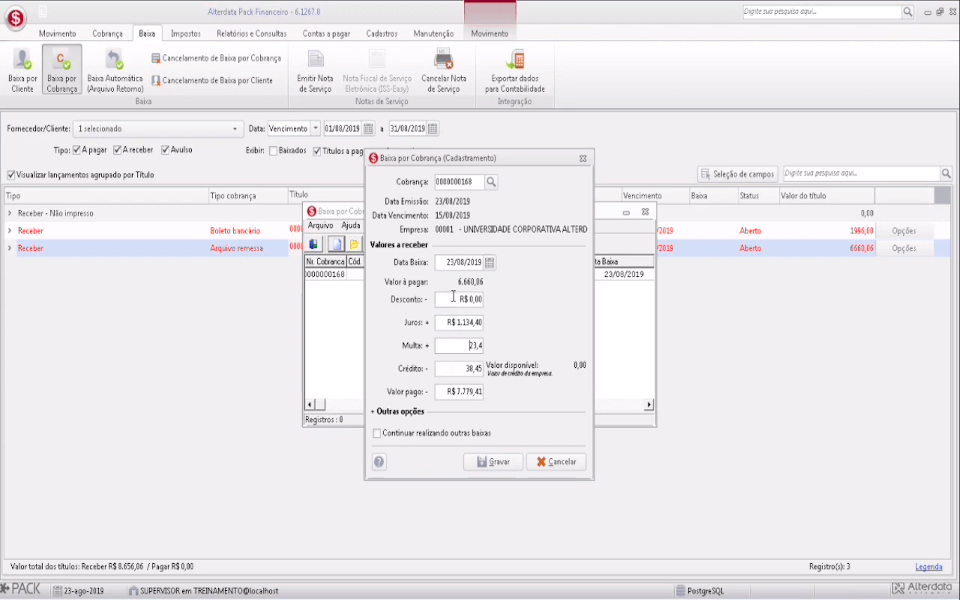Viewport: 960px width, 600px height.
Task: Toggle A pagar checkbox
Action: (77, 150)
